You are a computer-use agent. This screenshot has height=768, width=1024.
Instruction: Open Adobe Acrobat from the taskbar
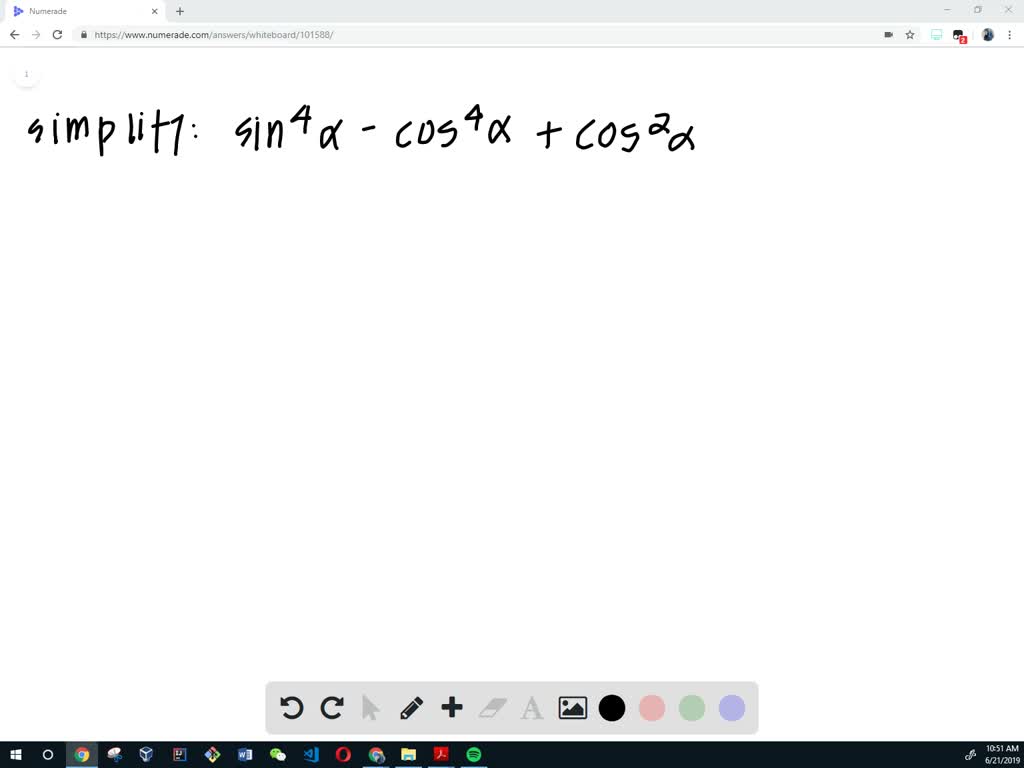(441, 755)
